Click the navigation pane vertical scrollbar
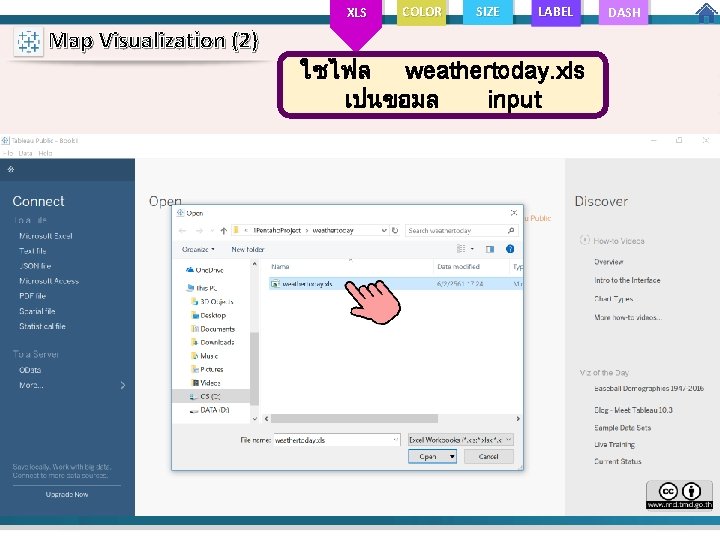The width and height of the screenshot is (720, 540). tap(254, 367)
